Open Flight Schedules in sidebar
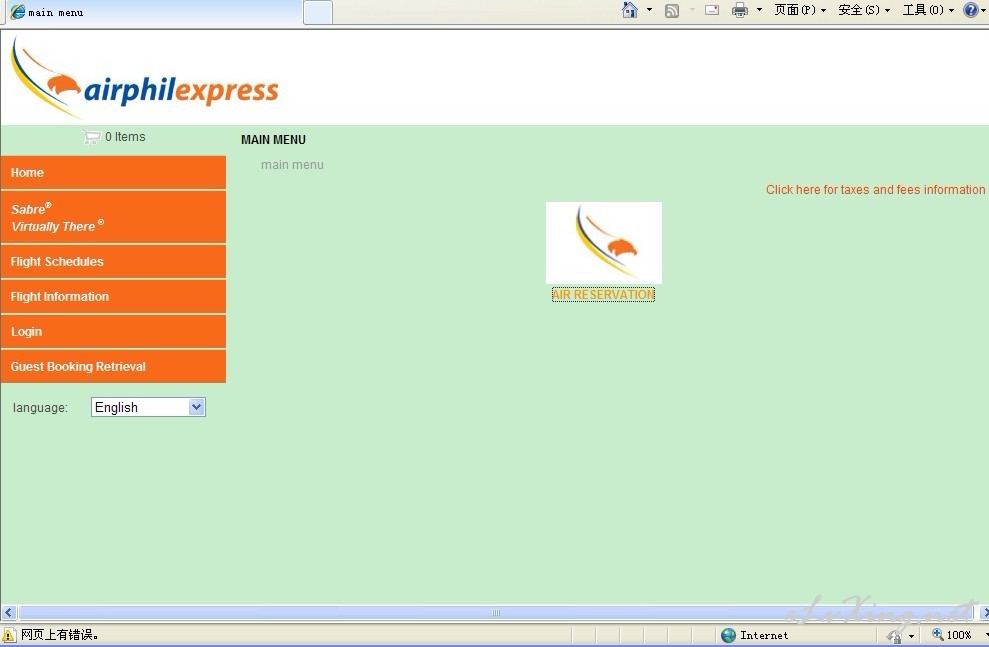The image size is (989, 647). (114, 262)
